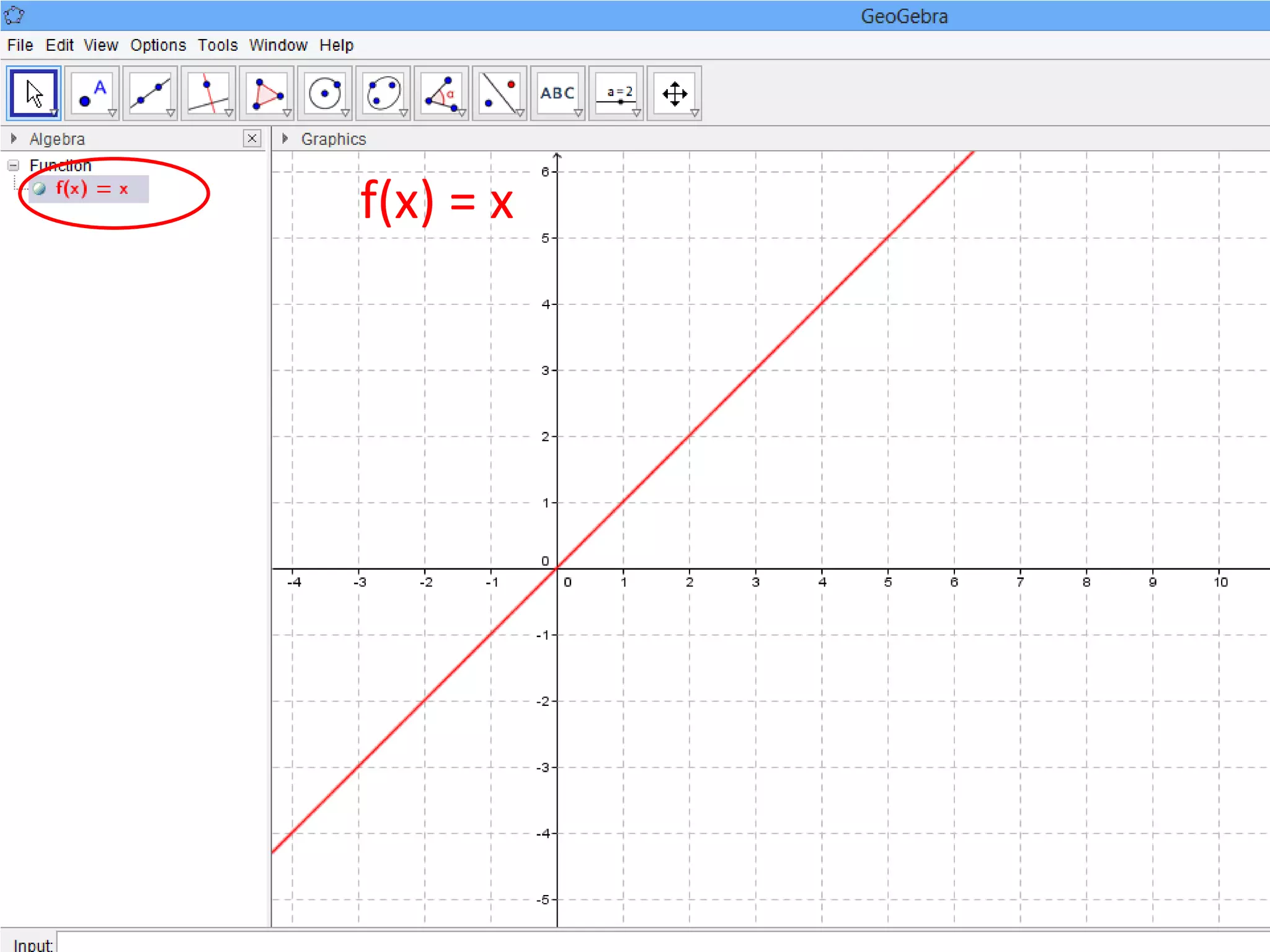Select the Move arrow tool
The width and height of the screenshot is (1270, 952).
coord(33,93)
